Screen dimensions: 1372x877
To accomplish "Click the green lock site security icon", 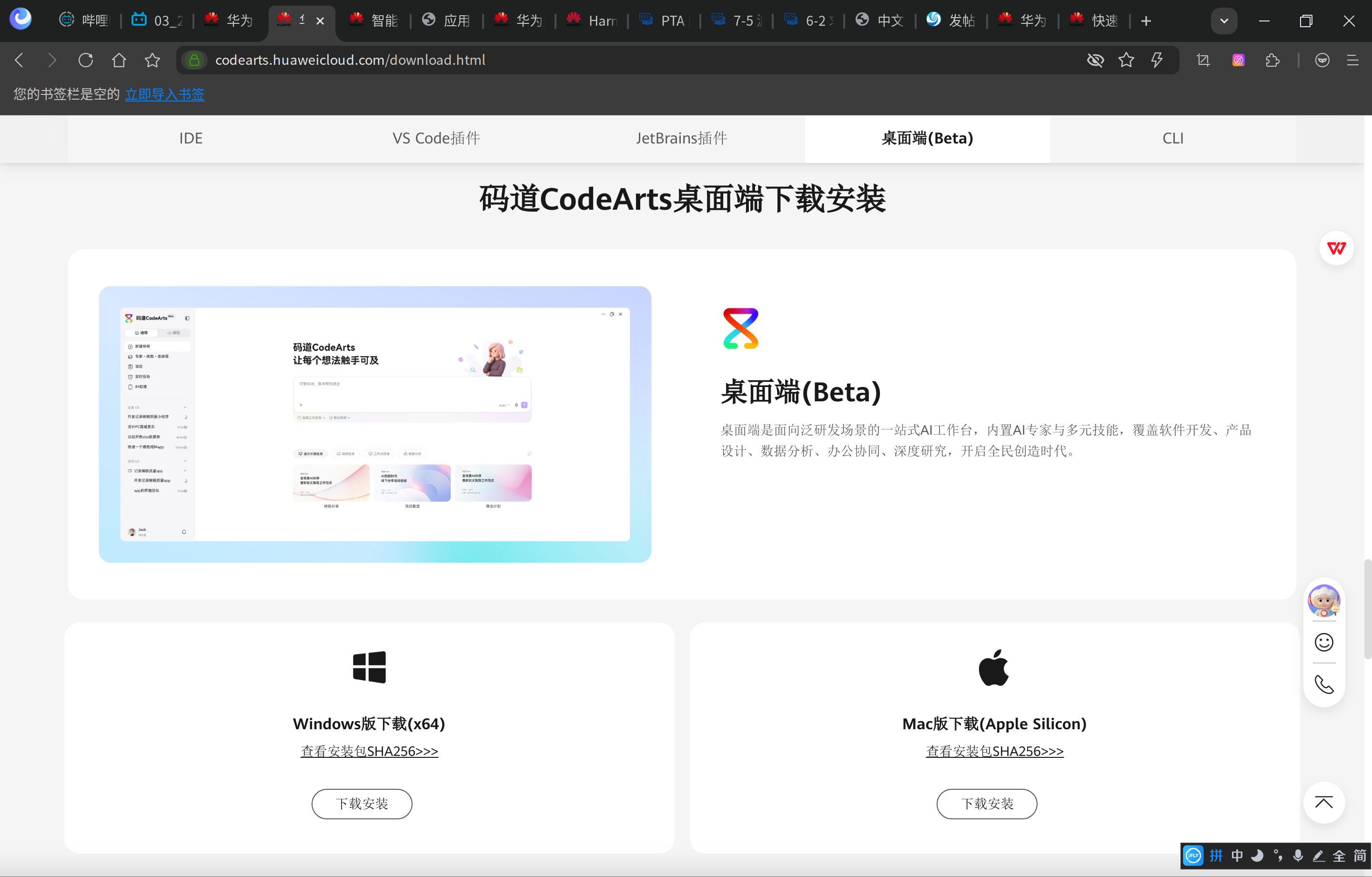I will tap(194, 60).
